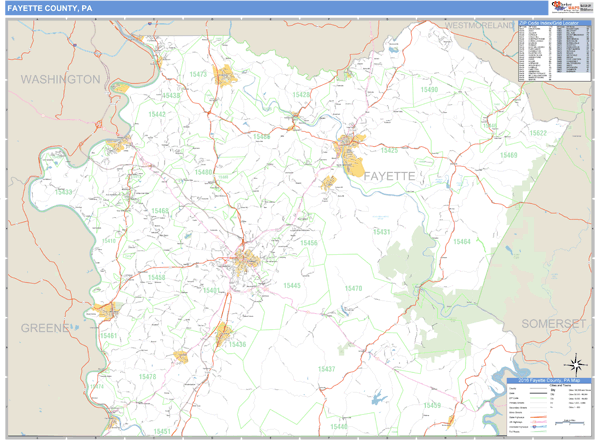The image size is (600, 440).
Task: Click ZIP code 15480
Action: coord(203,172)
